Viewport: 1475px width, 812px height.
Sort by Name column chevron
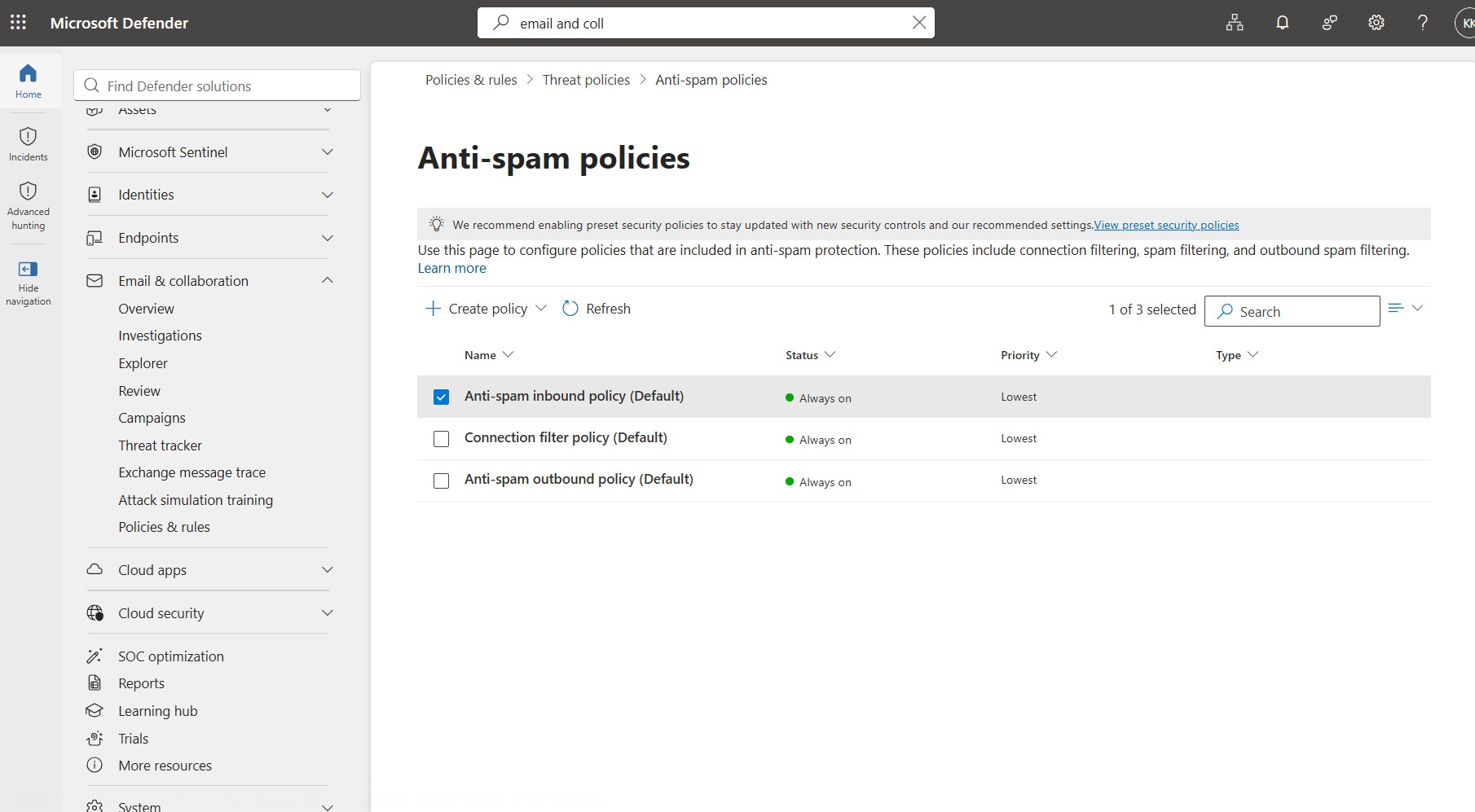coord(509,354)
